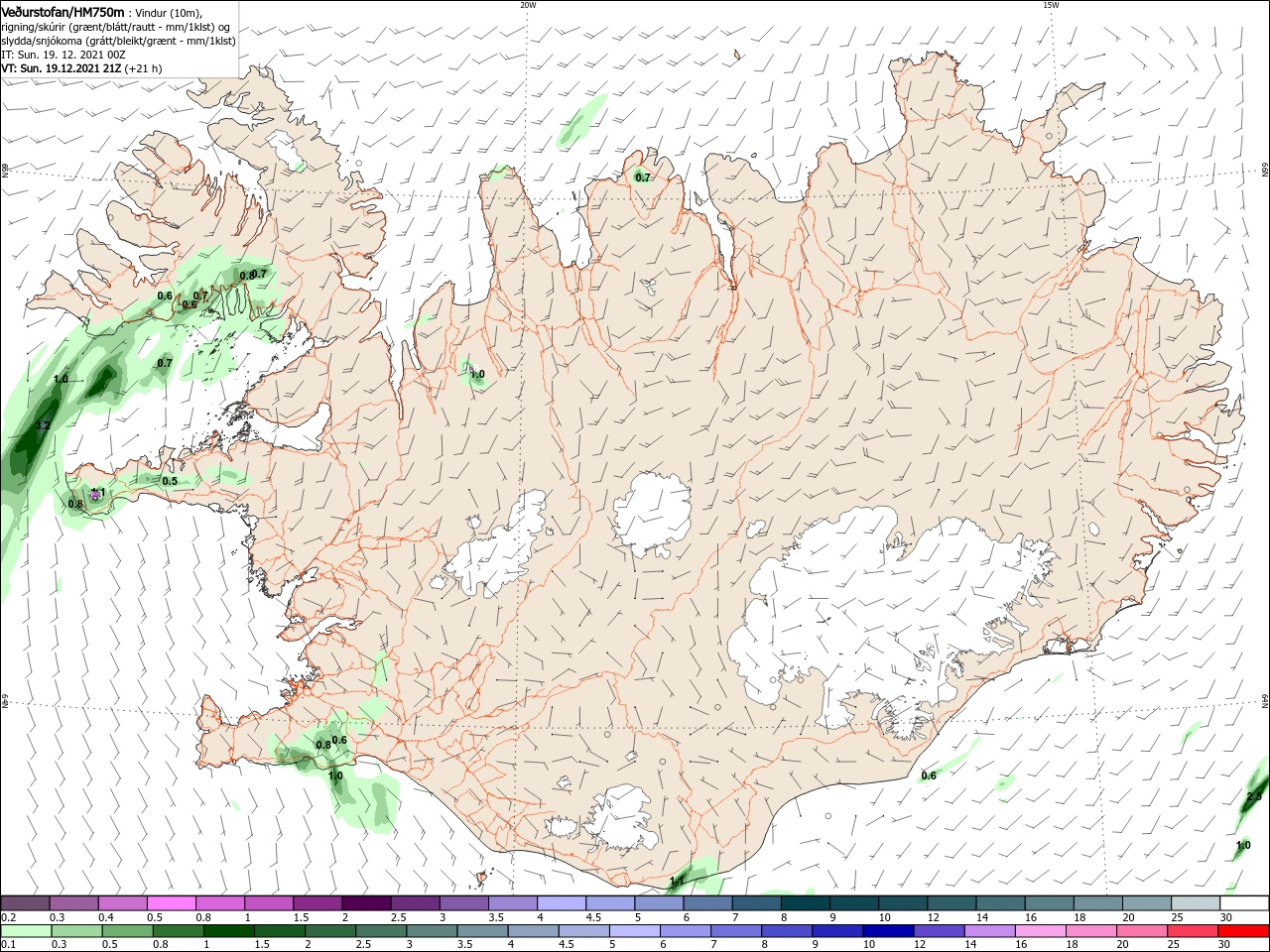The width and height of the screenshot is (1270, 952).
Task: Pick the blue swatch labeled 8 in lower row
Action: [x=787, y=931]
